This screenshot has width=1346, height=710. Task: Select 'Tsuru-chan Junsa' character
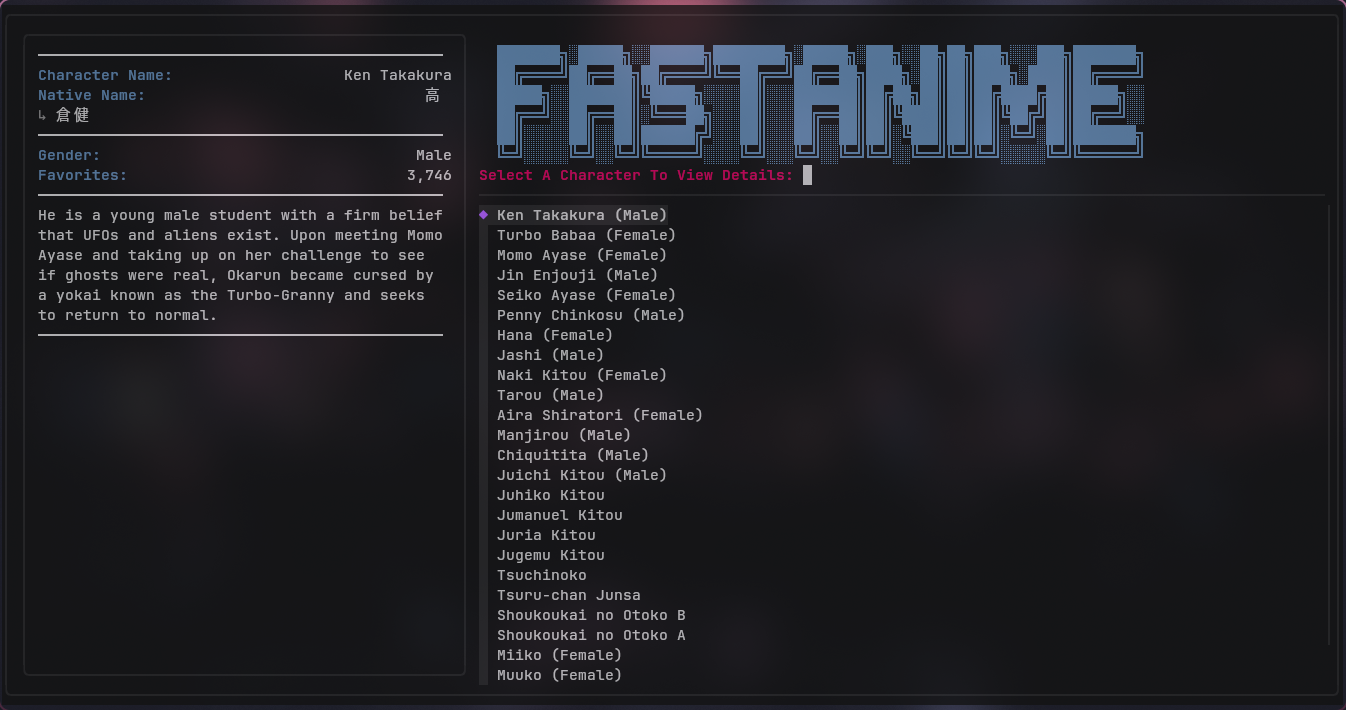(569, 594)
